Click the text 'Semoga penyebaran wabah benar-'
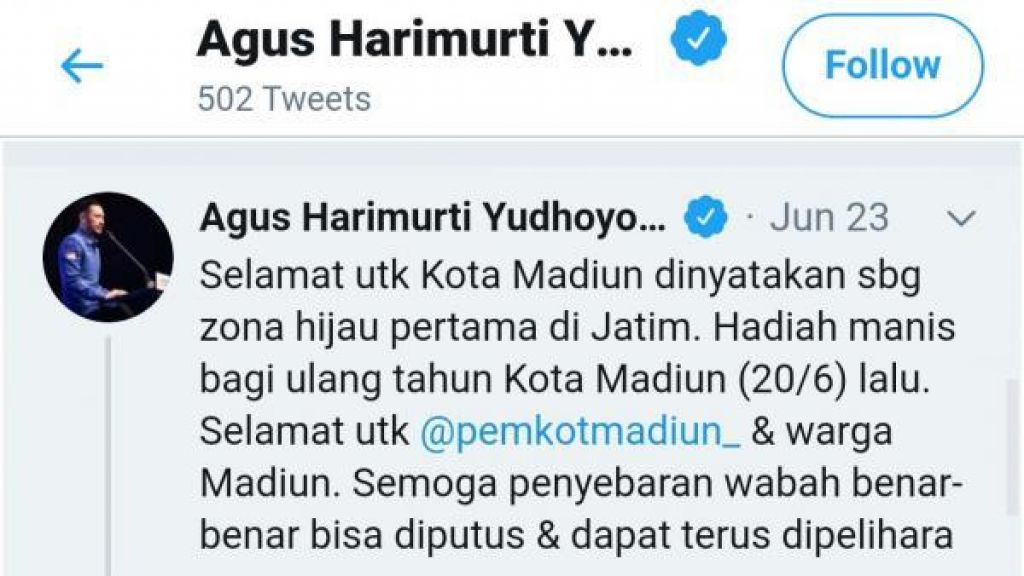This screenshot has width=1024, height=576. click(x=658, y=484)
